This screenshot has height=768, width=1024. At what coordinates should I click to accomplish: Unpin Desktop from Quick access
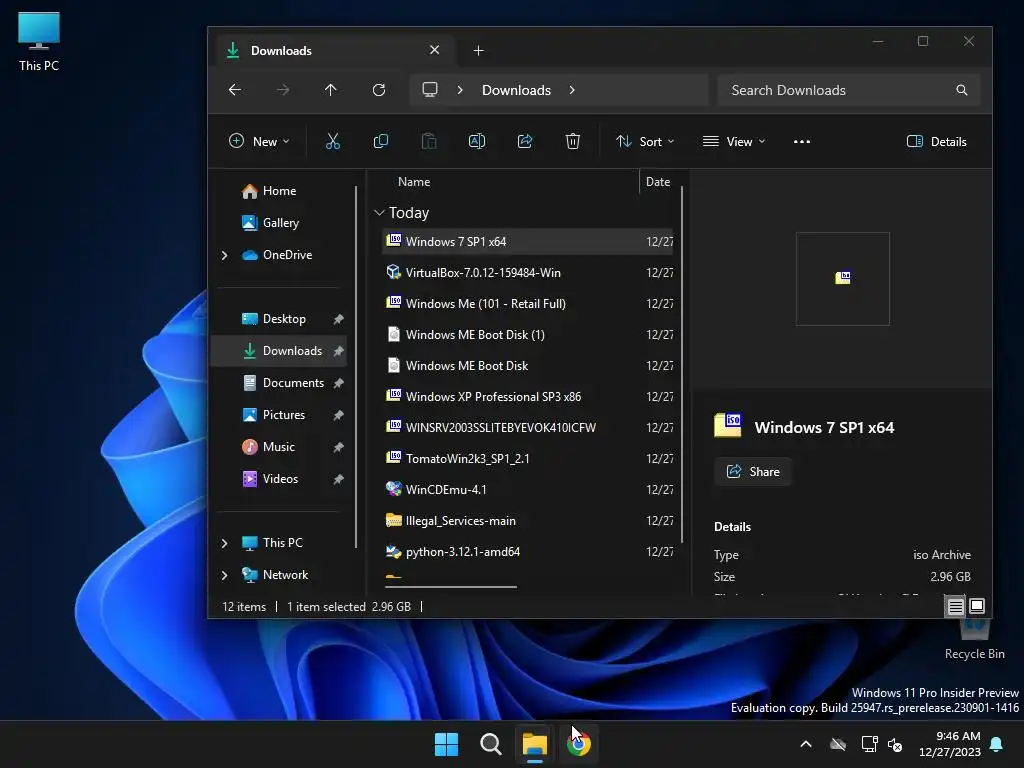click(x=338, y=319)
